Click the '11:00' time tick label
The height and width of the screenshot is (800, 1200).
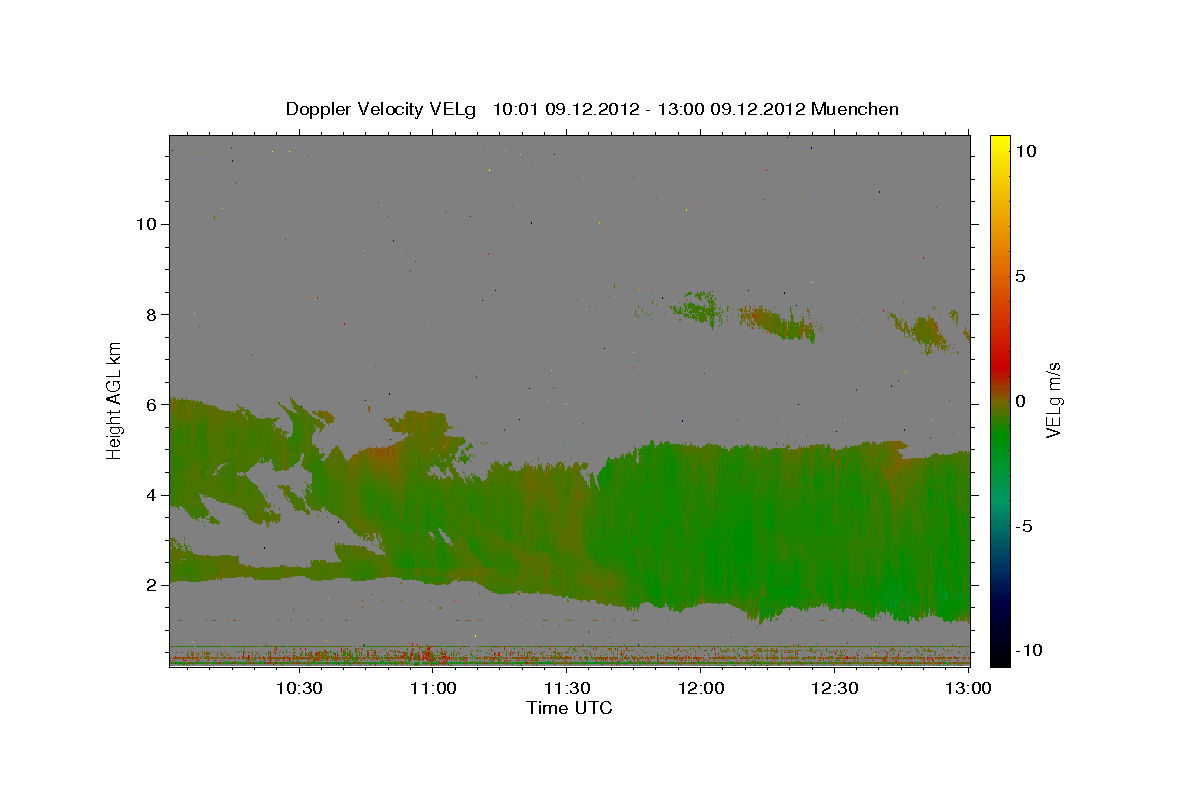point(433,688)
